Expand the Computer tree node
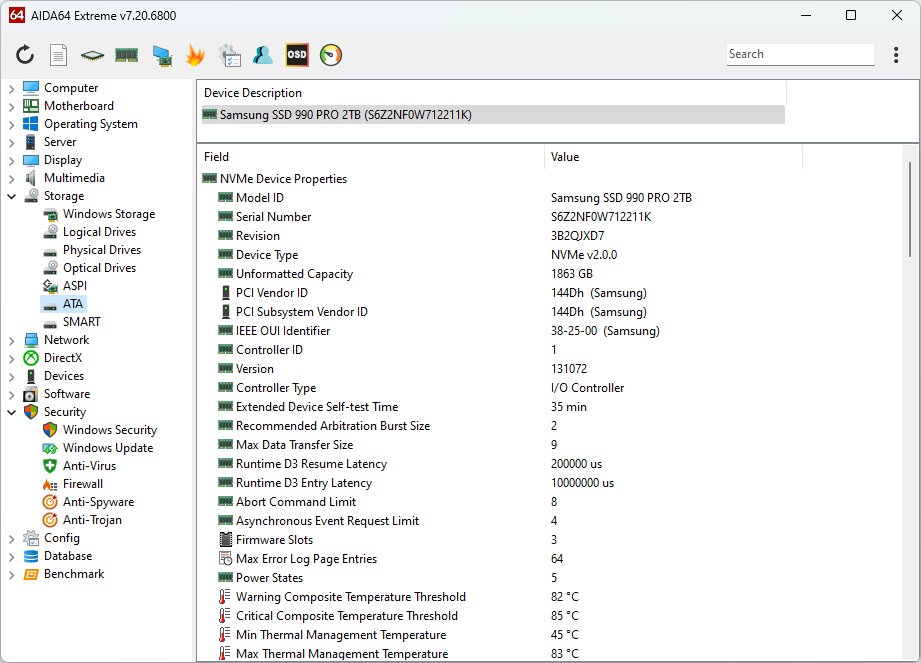Screen dimensions: 921x663 pos(12,88)
